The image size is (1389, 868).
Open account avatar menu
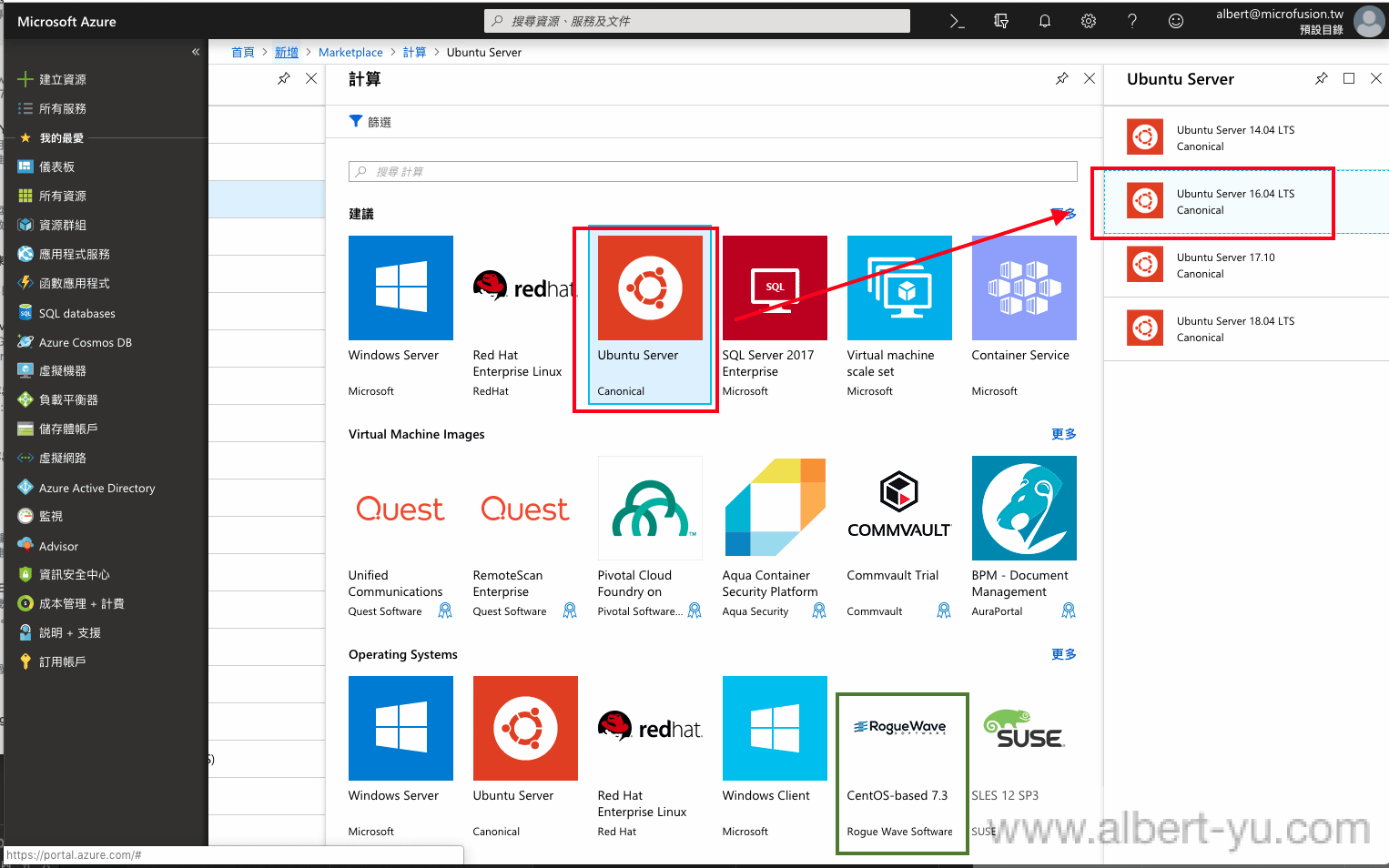pyautogui.click(x=1369, y=21)
